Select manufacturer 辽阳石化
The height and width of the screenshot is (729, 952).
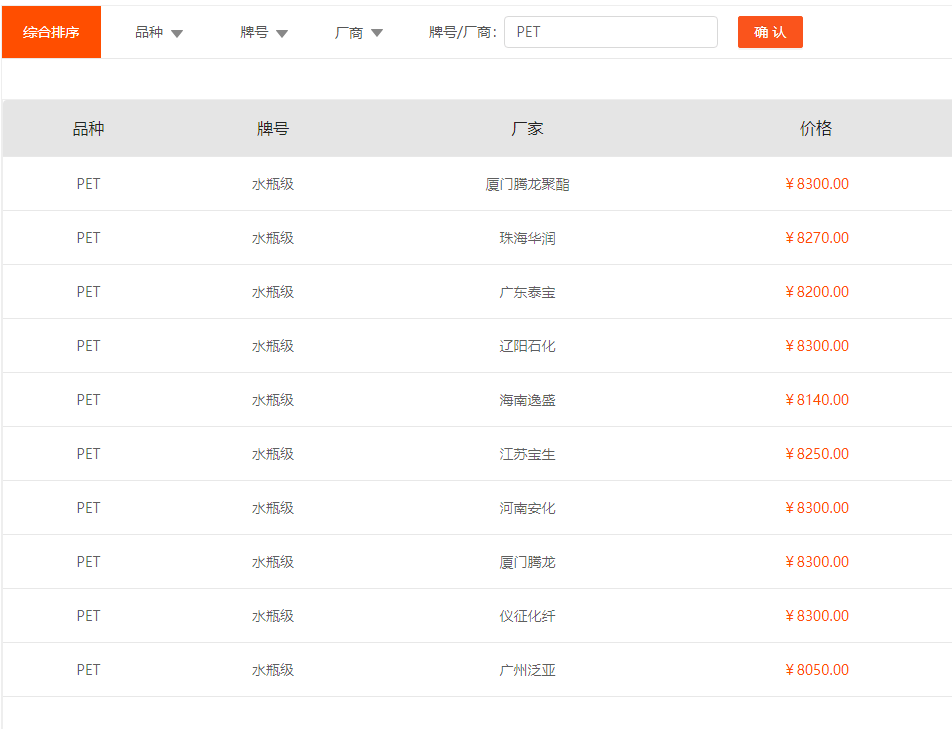click(x=527, y=346)
